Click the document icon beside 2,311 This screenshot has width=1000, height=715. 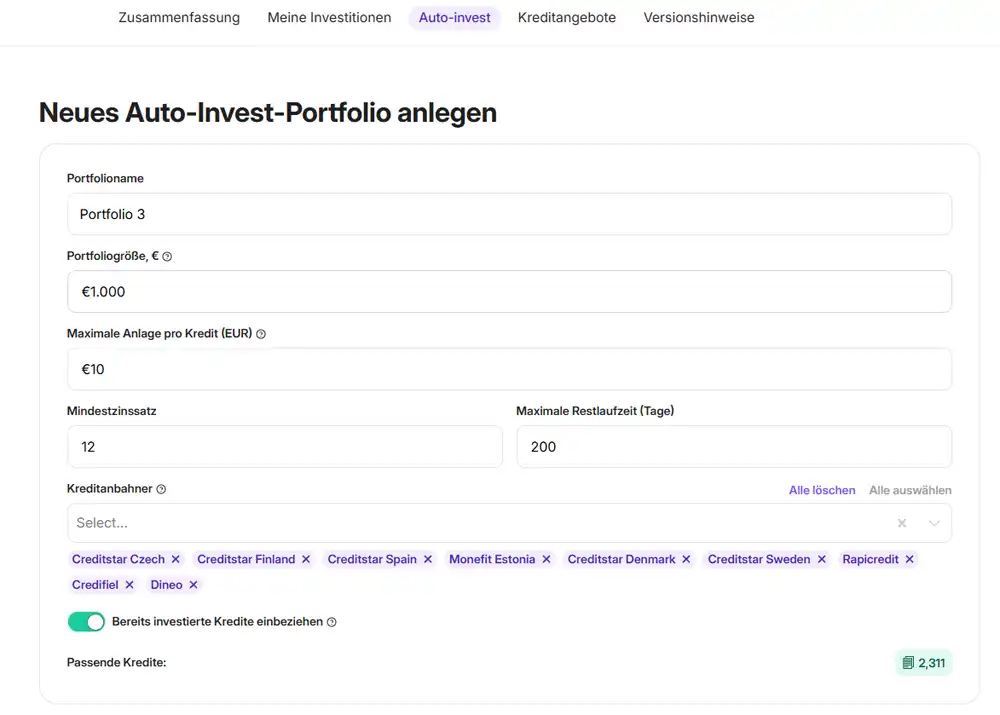coord(908,663)
